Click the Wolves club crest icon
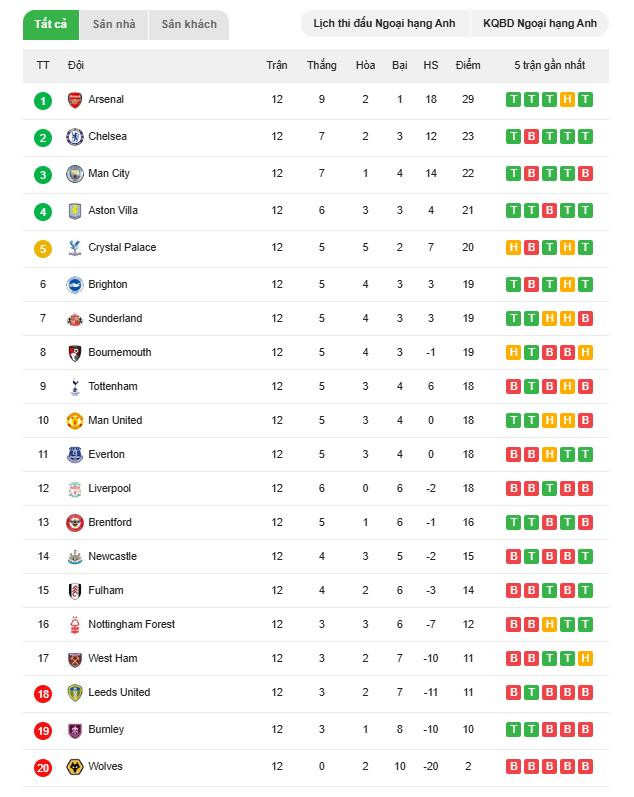The height and width of the screenshot is (797, 634). (75, 767)
